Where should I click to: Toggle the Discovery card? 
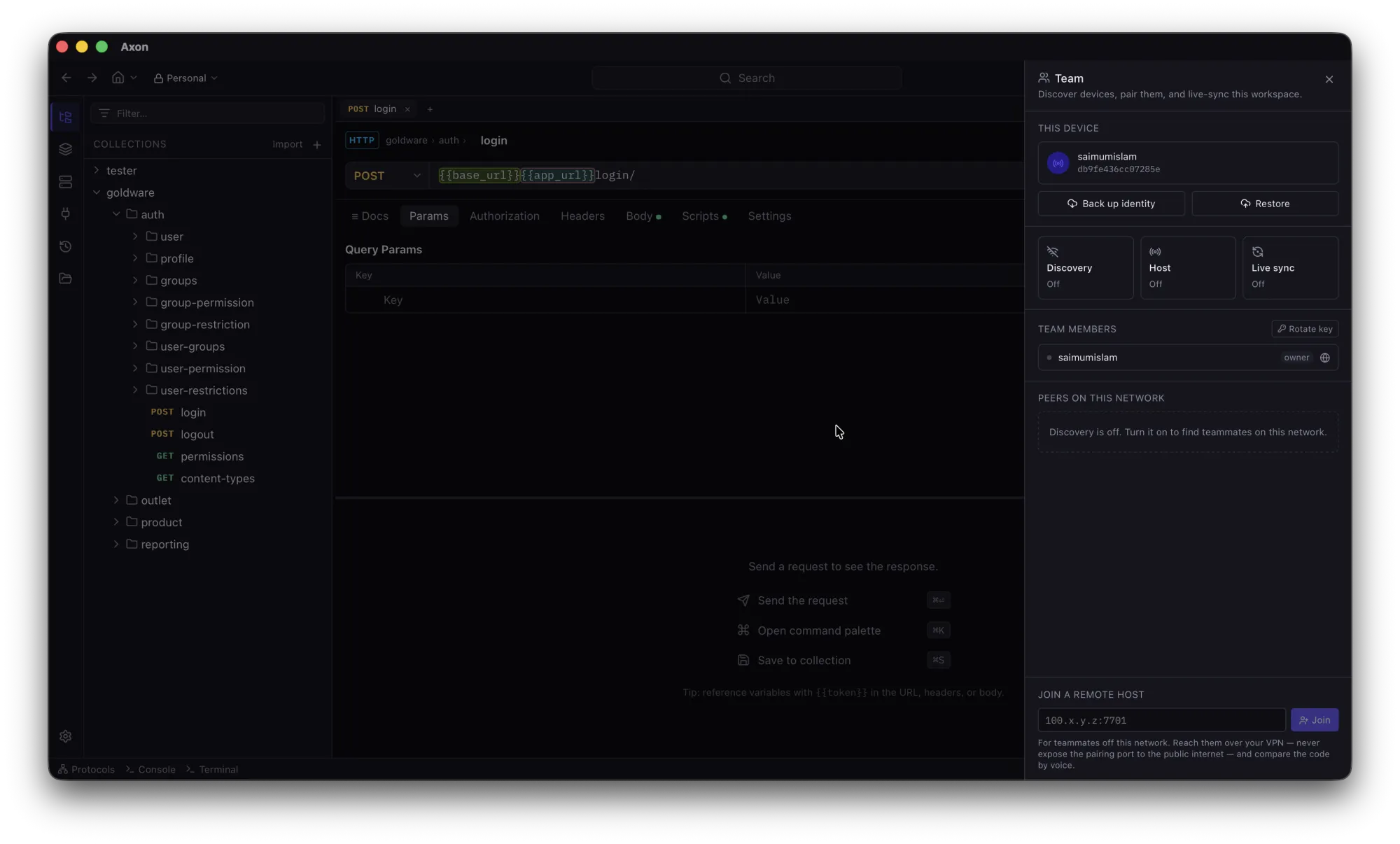point(1085,268)
